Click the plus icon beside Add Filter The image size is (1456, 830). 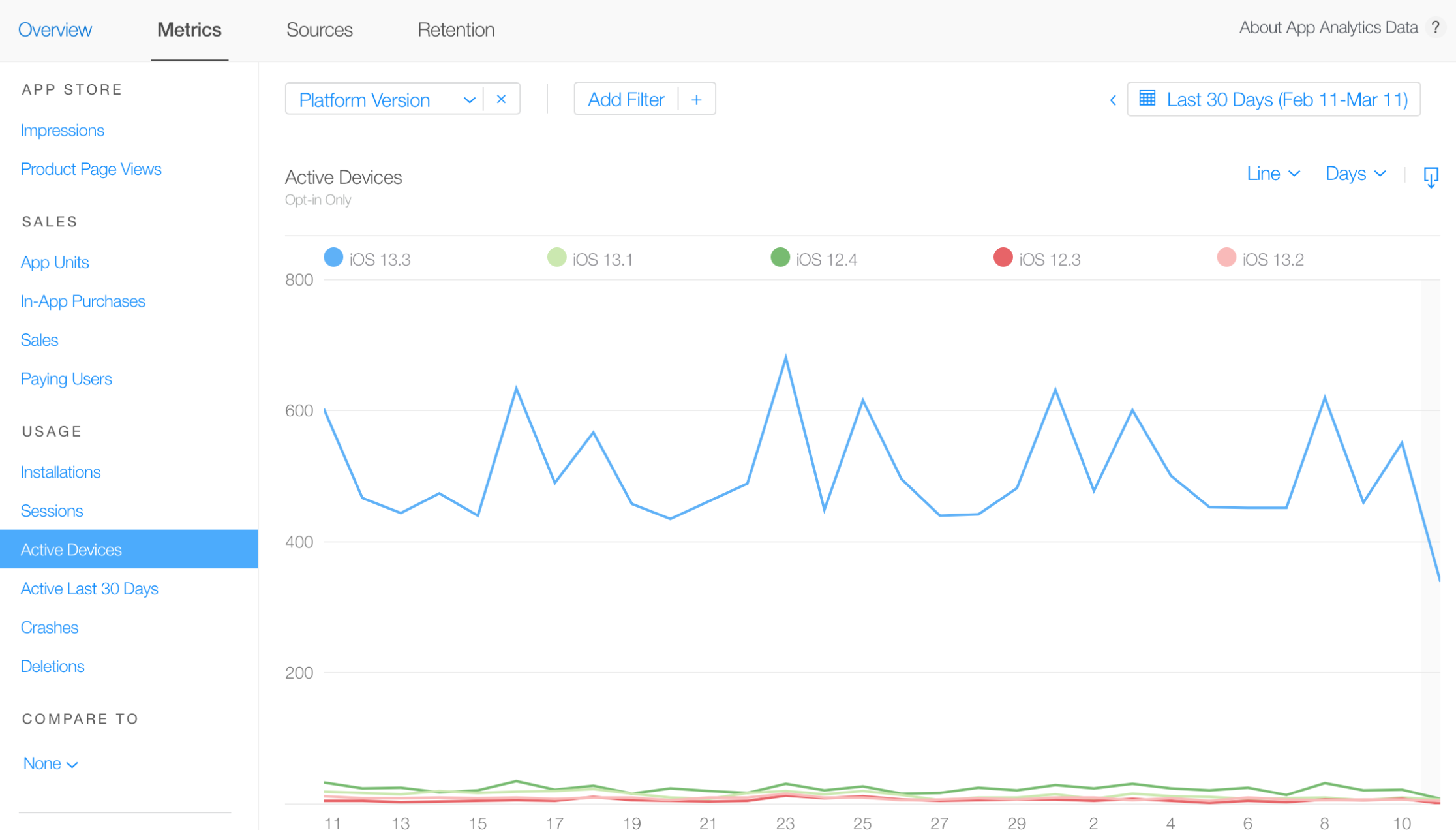696,100
